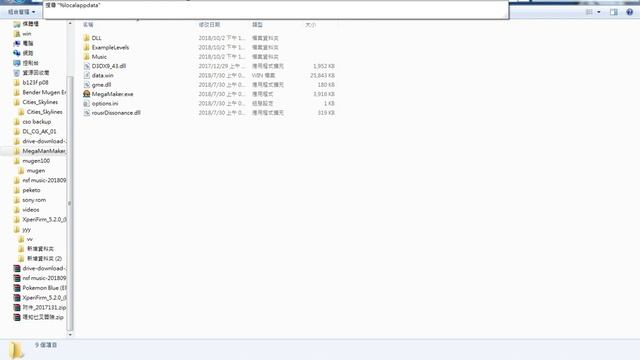This screenshot has height=360, width=640.
Task: Open the win user folder icon
Action: [x=17, y=34]
